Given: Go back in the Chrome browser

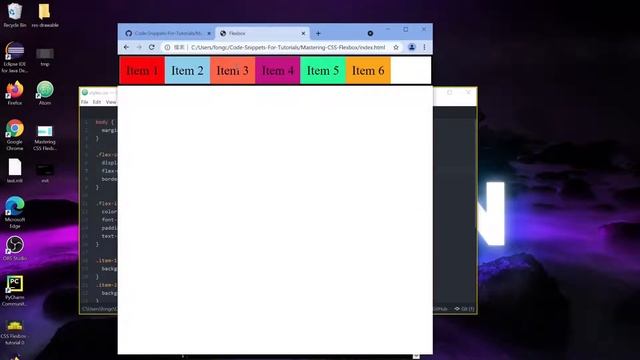Looking at the screenshot, I should (x=126, y=47).
